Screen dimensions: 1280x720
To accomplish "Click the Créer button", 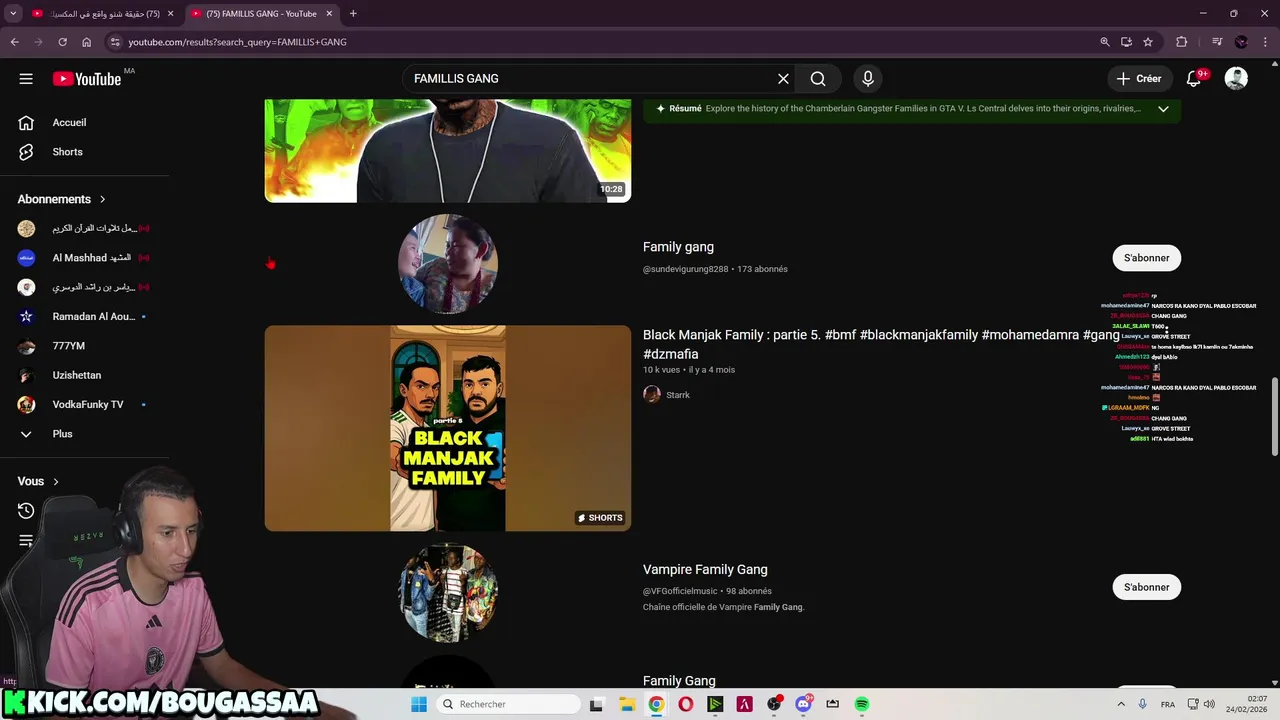I will point(1139,79).
